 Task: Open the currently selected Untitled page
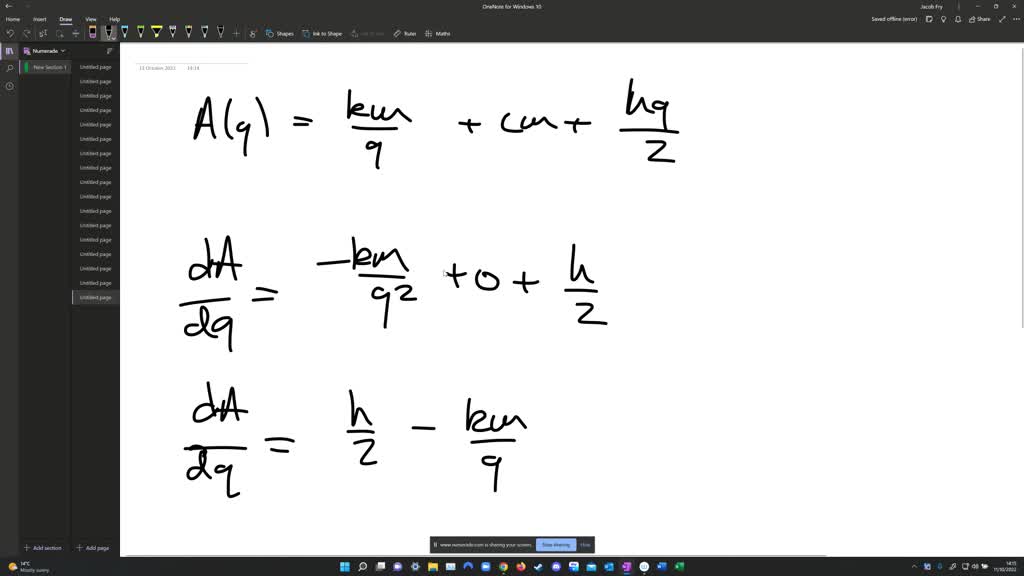(94, 296)
